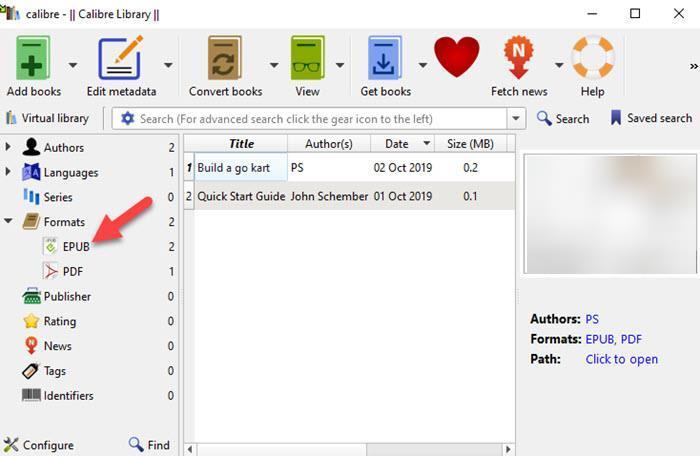Image resolution: width=700 pixels, height=456 pixels.
Task: Click the 'PS' author cell in table
Action: [x=329, y=167]
